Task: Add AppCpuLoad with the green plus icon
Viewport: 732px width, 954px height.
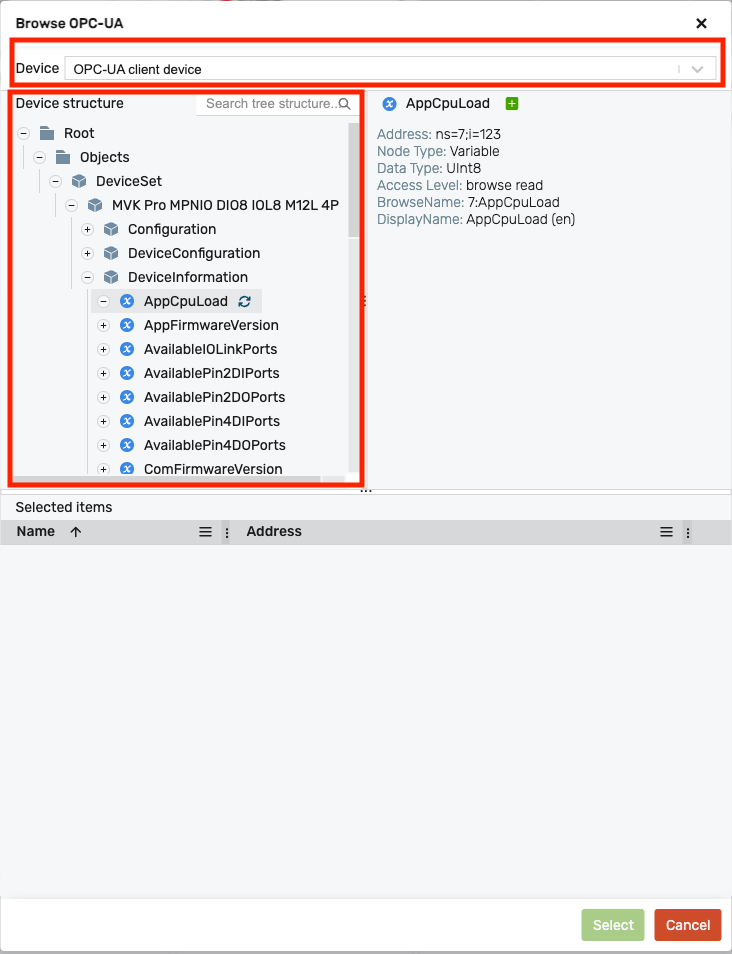Action: point(512,103)
